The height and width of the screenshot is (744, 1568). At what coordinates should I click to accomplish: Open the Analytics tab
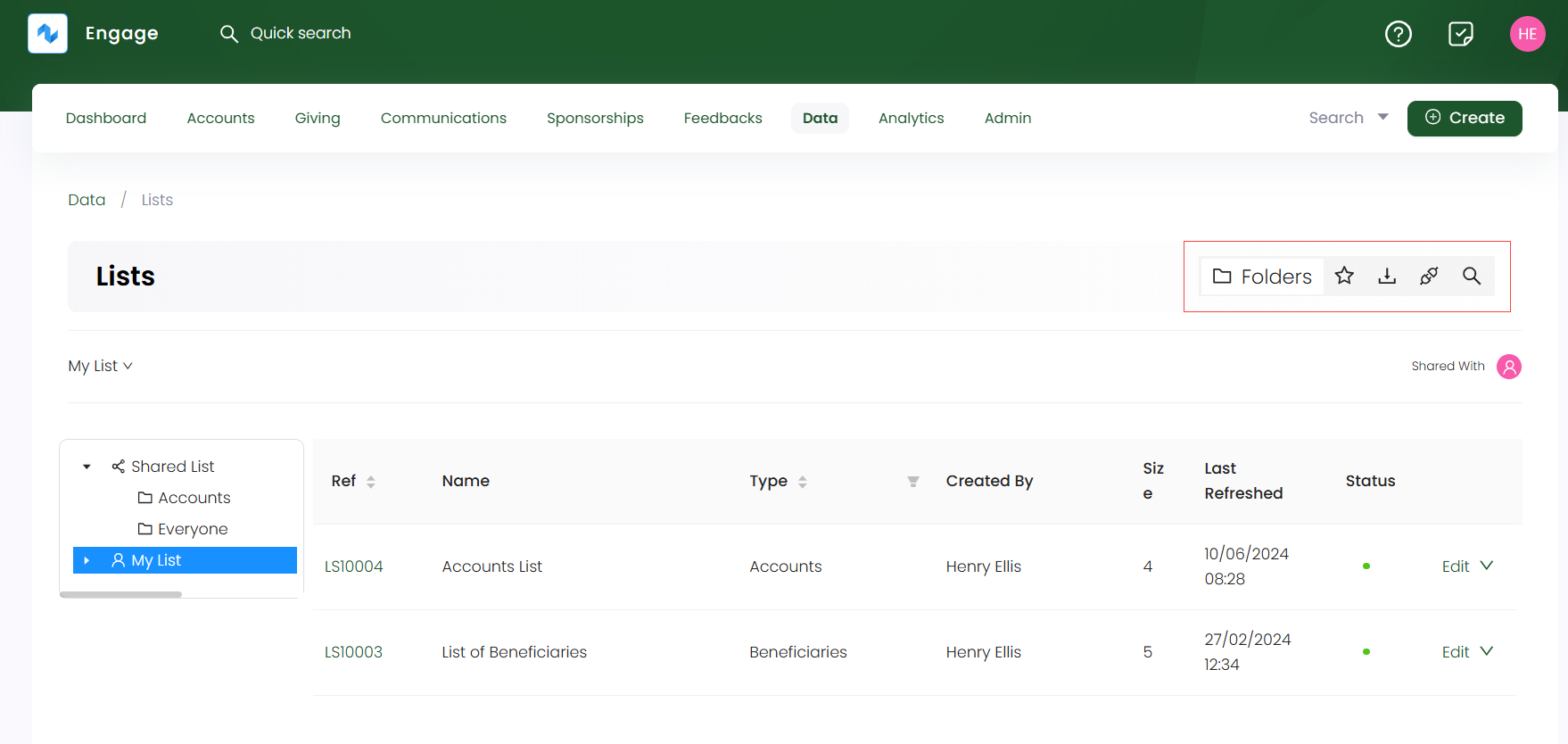tap(911, 118)
